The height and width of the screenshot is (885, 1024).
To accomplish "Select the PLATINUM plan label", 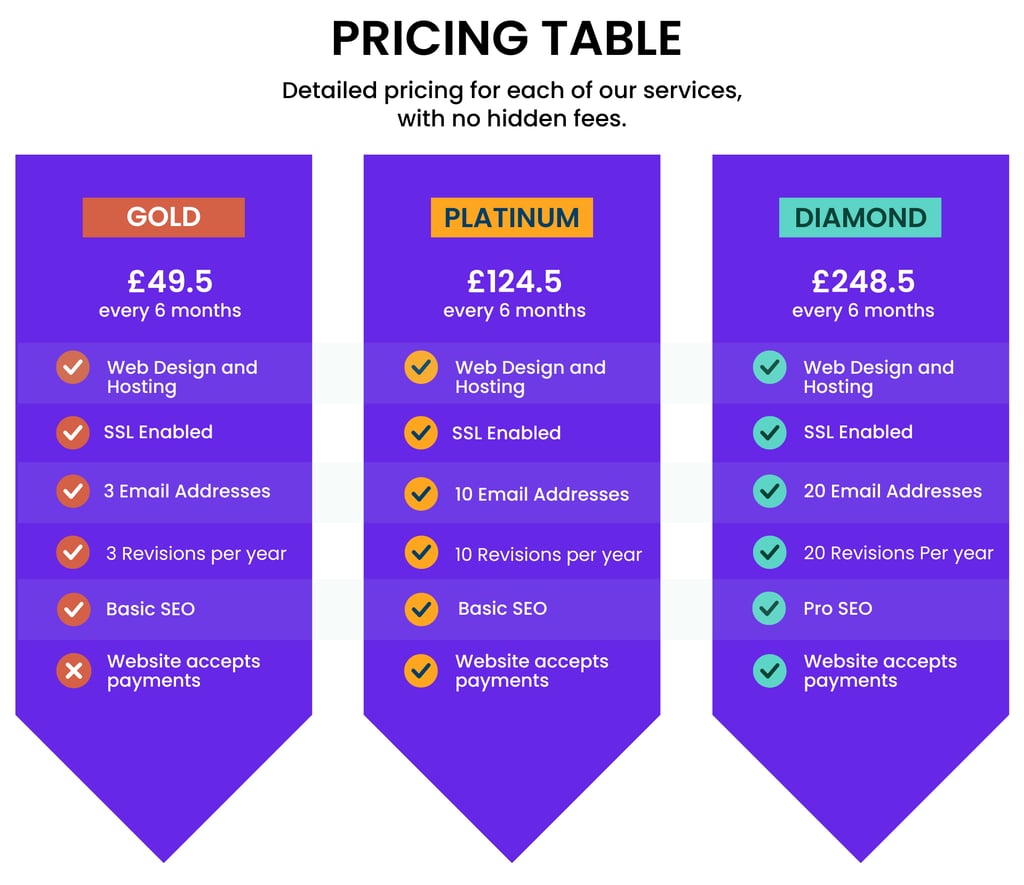I will [511, 217].
